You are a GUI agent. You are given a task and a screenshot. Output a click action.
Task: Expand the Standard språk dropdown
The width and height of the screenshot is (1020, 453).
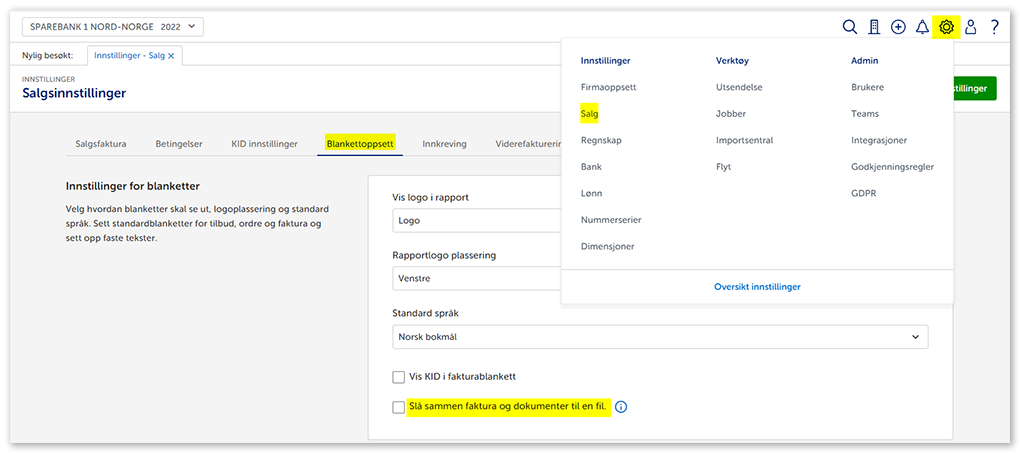point(660,337)
